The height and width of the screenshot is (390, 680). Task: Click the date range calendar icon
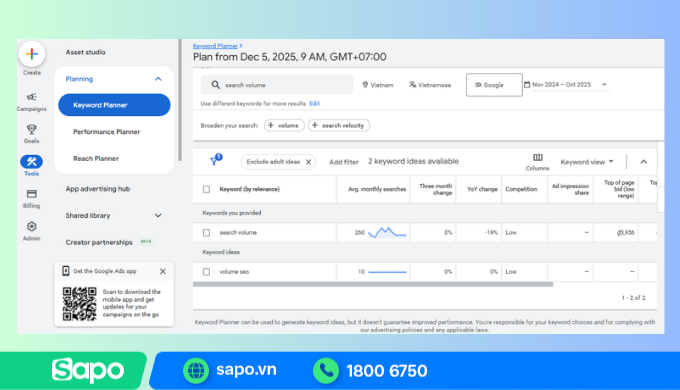pyautogui.click(x=527, y=85)
